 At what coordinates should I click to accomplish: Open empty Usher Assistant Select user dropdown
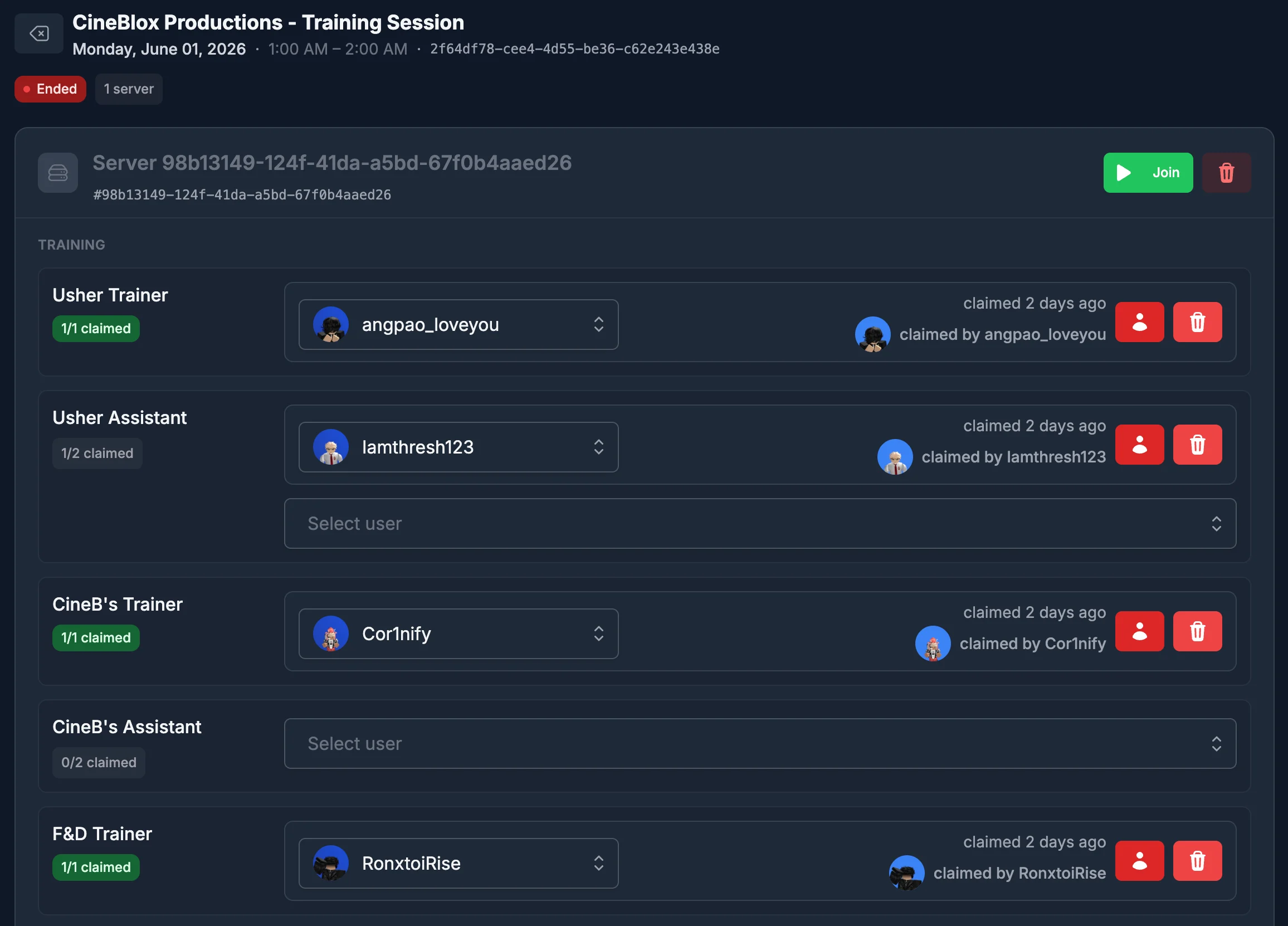(x=760, y=523)
